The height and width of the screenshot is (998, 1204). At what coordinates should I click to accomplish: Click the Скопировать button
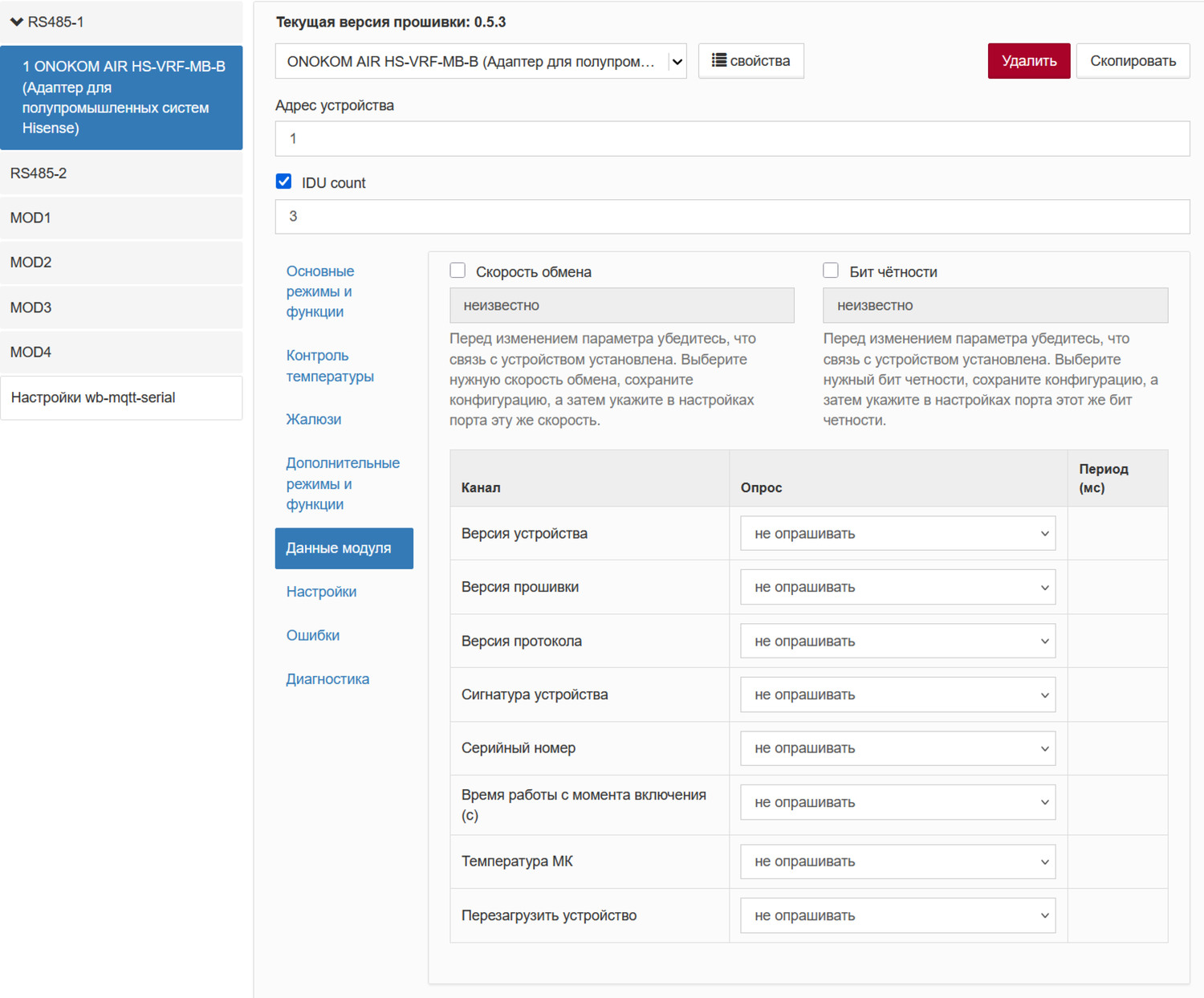point(1133,61)
